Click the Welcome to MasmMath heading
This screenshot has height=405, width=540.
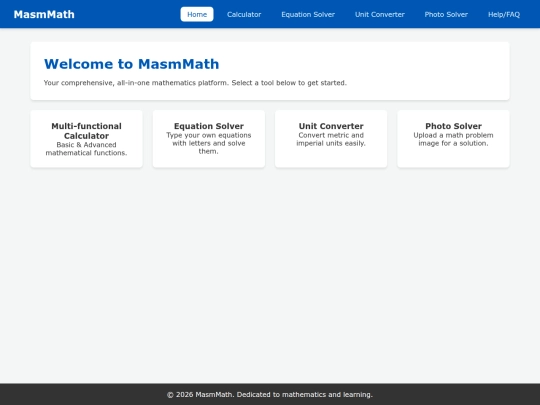(x=132, y=64)
